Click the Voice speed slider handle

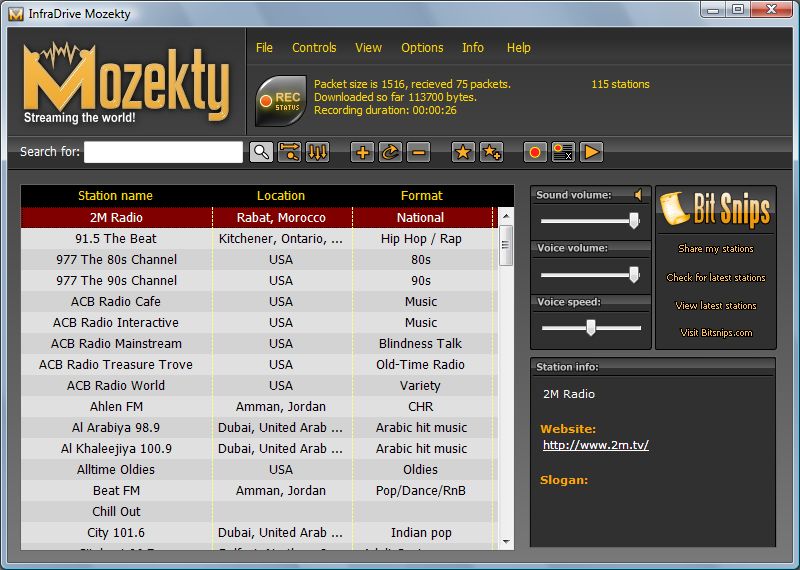591,328
